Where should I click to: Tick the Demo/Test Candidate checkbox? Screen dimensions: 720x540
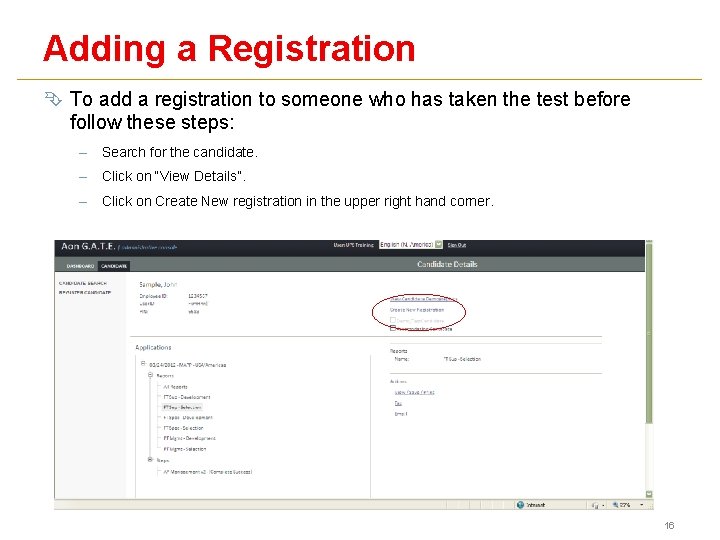(393, 320)
